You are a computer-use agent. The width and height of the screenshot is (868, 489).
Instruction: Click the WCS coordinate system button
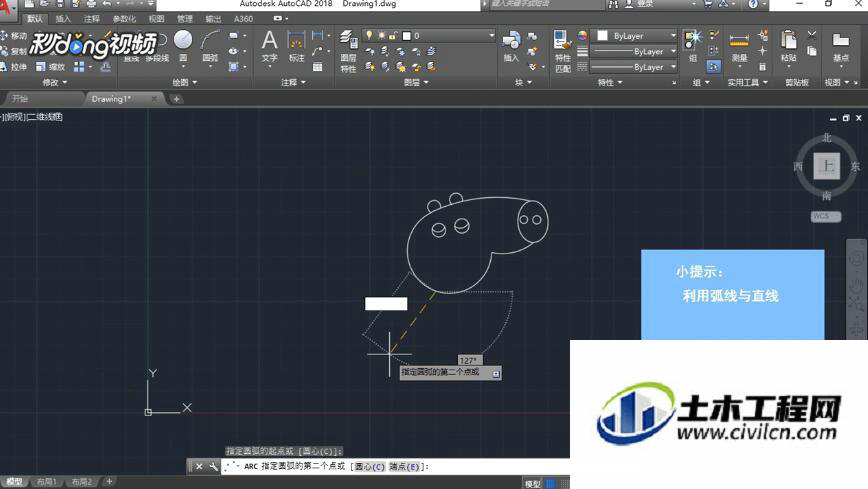click(826, 216)
